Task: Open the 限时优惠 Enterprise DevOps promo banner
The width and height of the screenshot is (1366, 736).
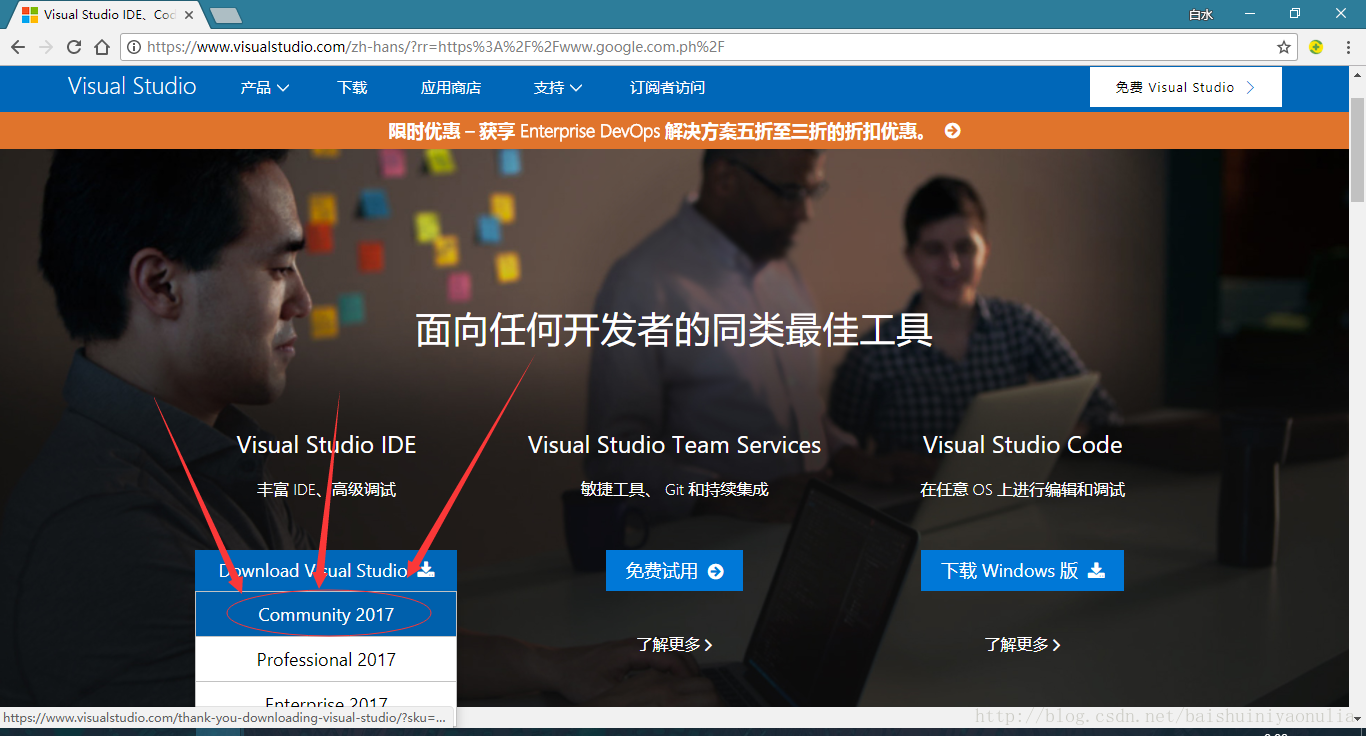Action: [x=674, y=131]
